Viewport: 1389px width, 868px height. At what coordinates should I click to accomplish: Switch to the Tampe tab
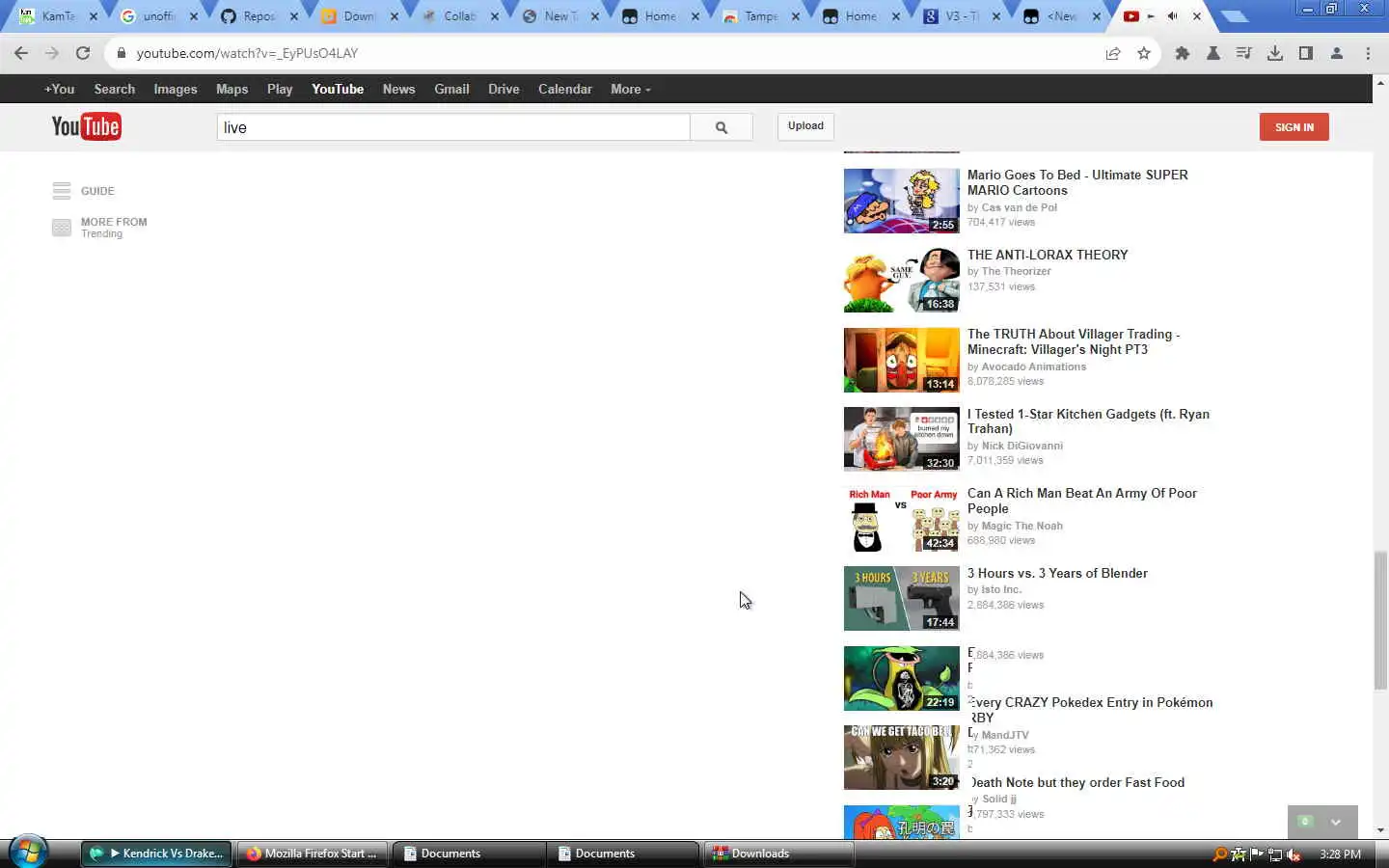click(760, 16)
